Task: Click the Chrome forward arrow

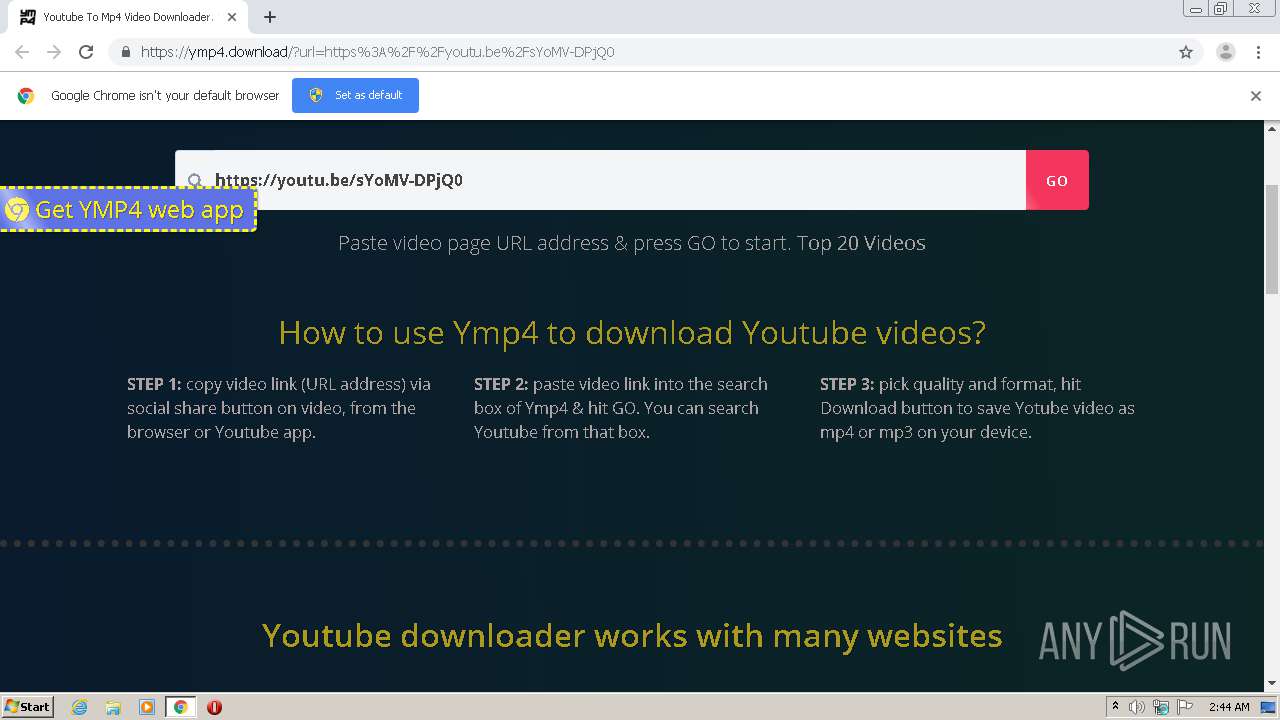Action: [x=54, y=52]
